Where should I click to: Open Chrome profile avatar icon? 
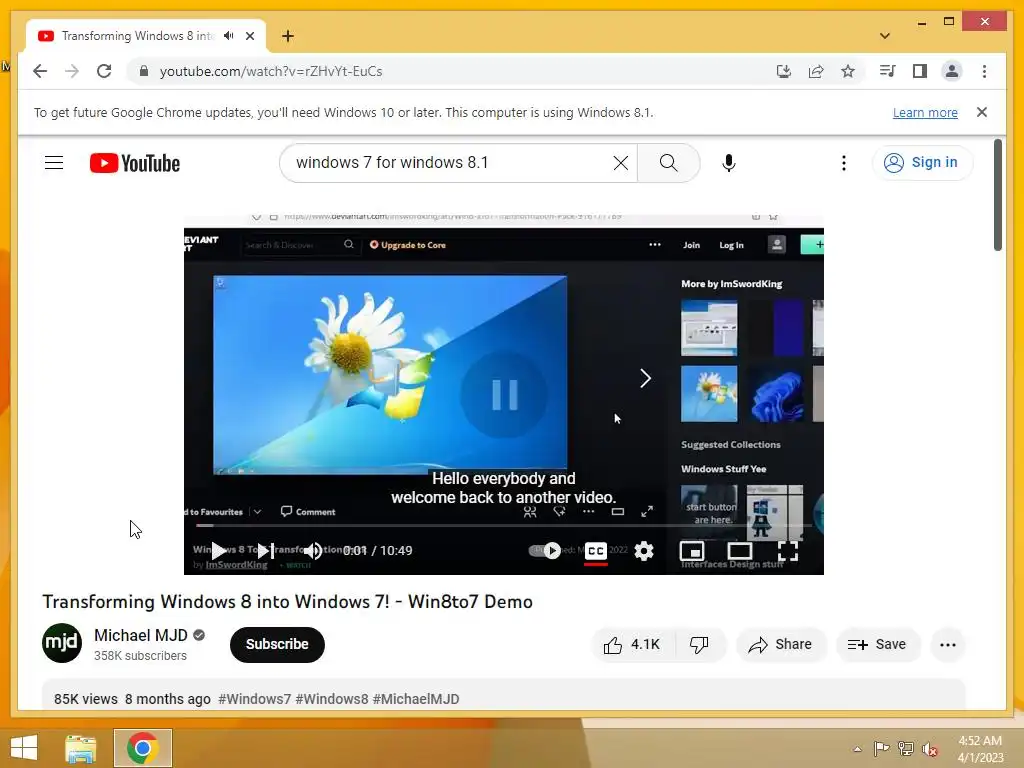tap(952, 71)
